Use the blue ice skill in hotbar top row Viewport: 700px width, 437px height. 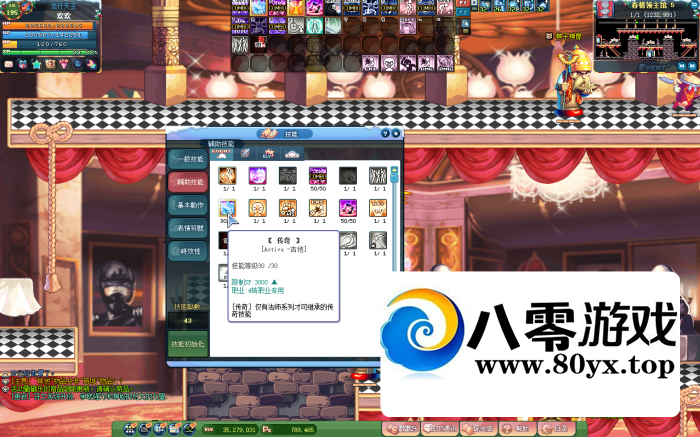coord(258,8)
